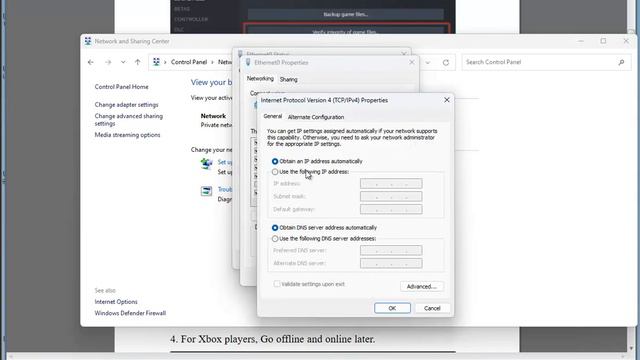Click Control Panel breadcrumb in address bar

point(189,62)
